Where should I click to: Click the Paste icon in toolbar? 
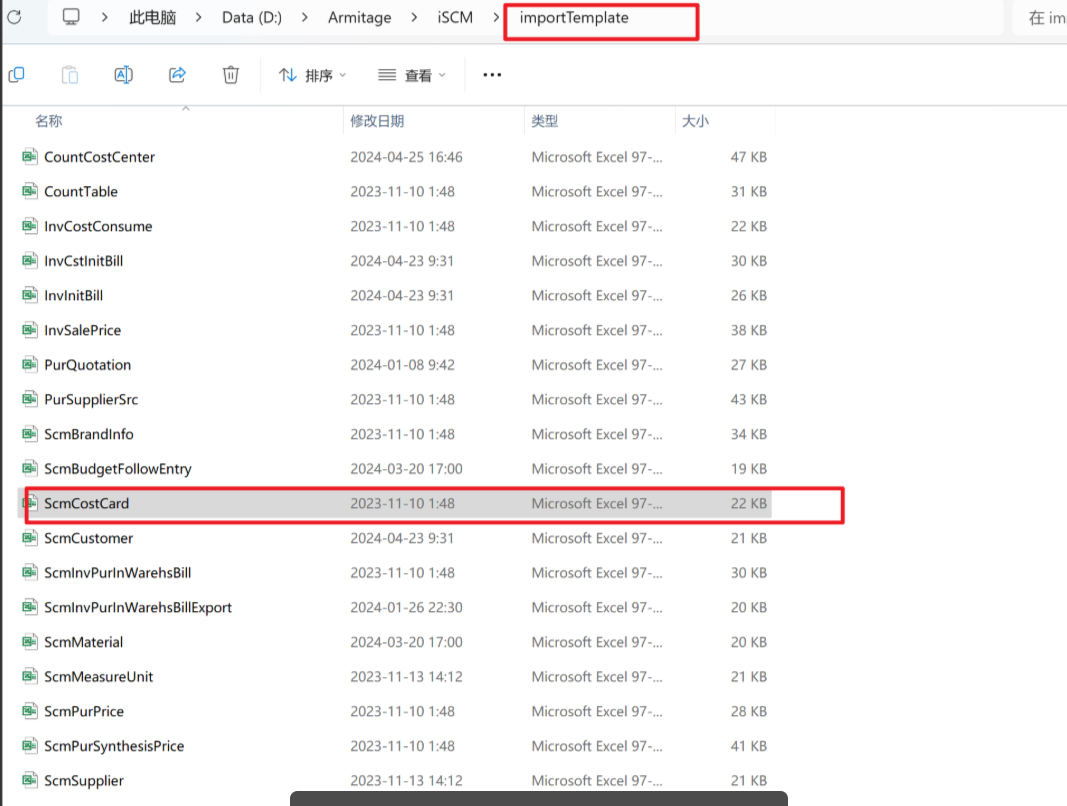[70, 75]
